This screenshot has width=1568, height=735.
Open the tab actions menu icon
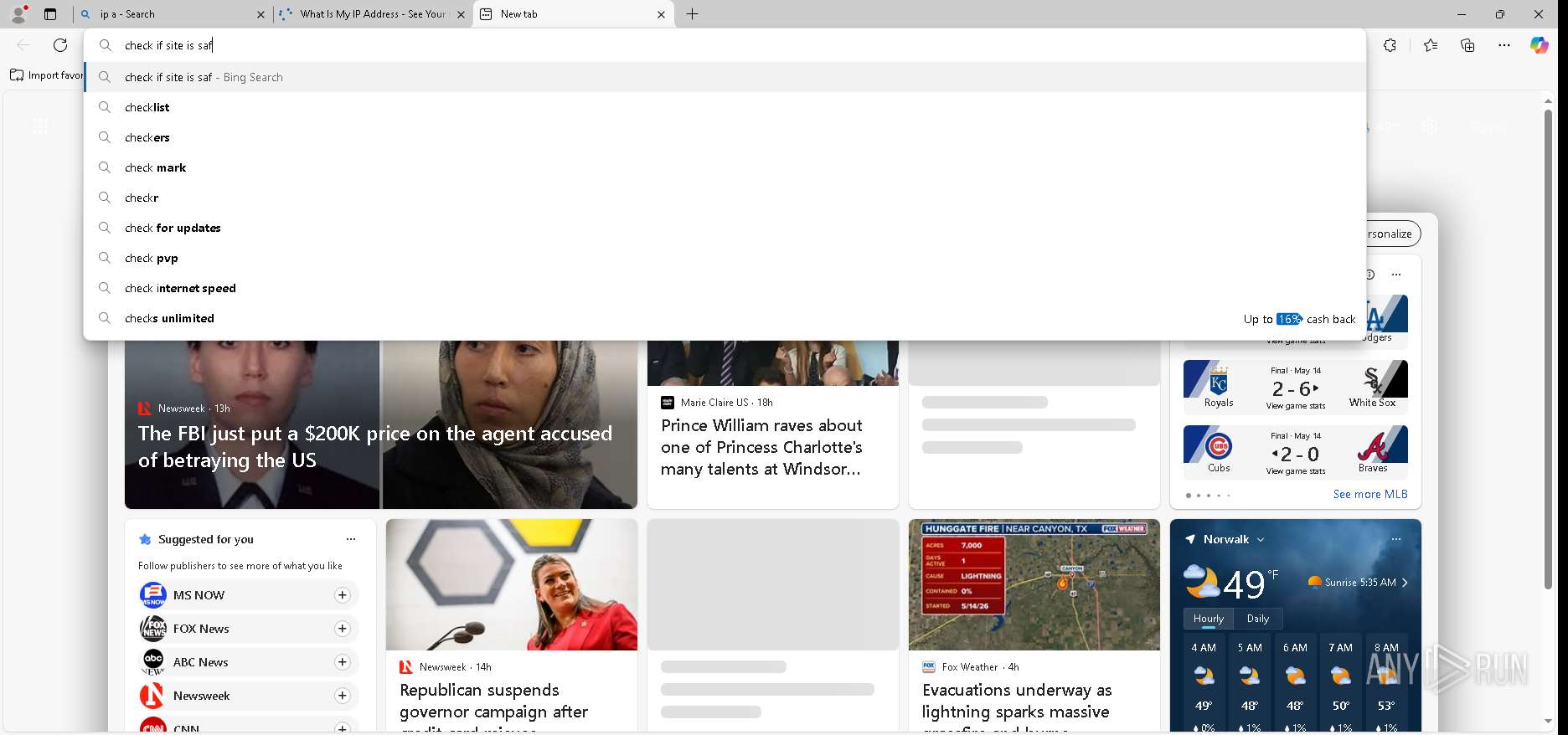[x=50, y=14]
